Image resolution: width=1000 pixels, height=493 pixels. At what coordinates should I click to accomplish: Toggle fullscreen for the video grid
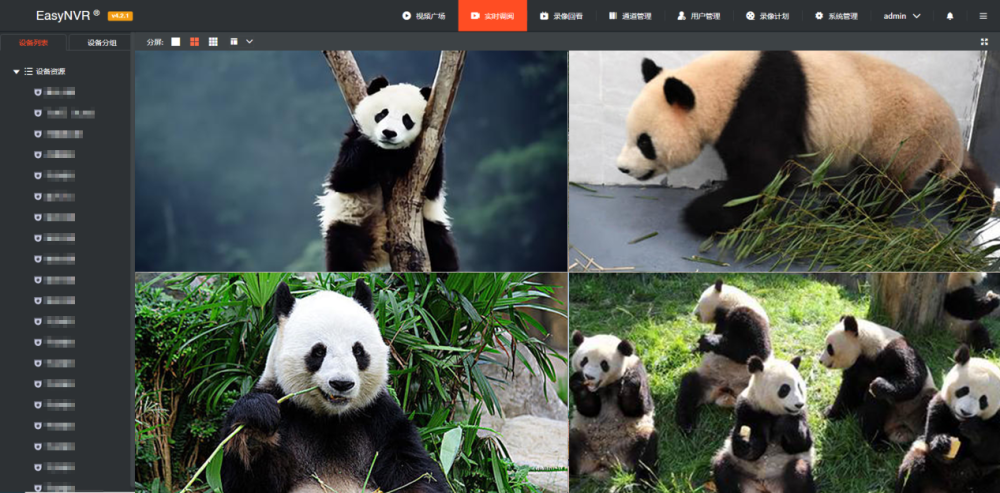[984, 41]
